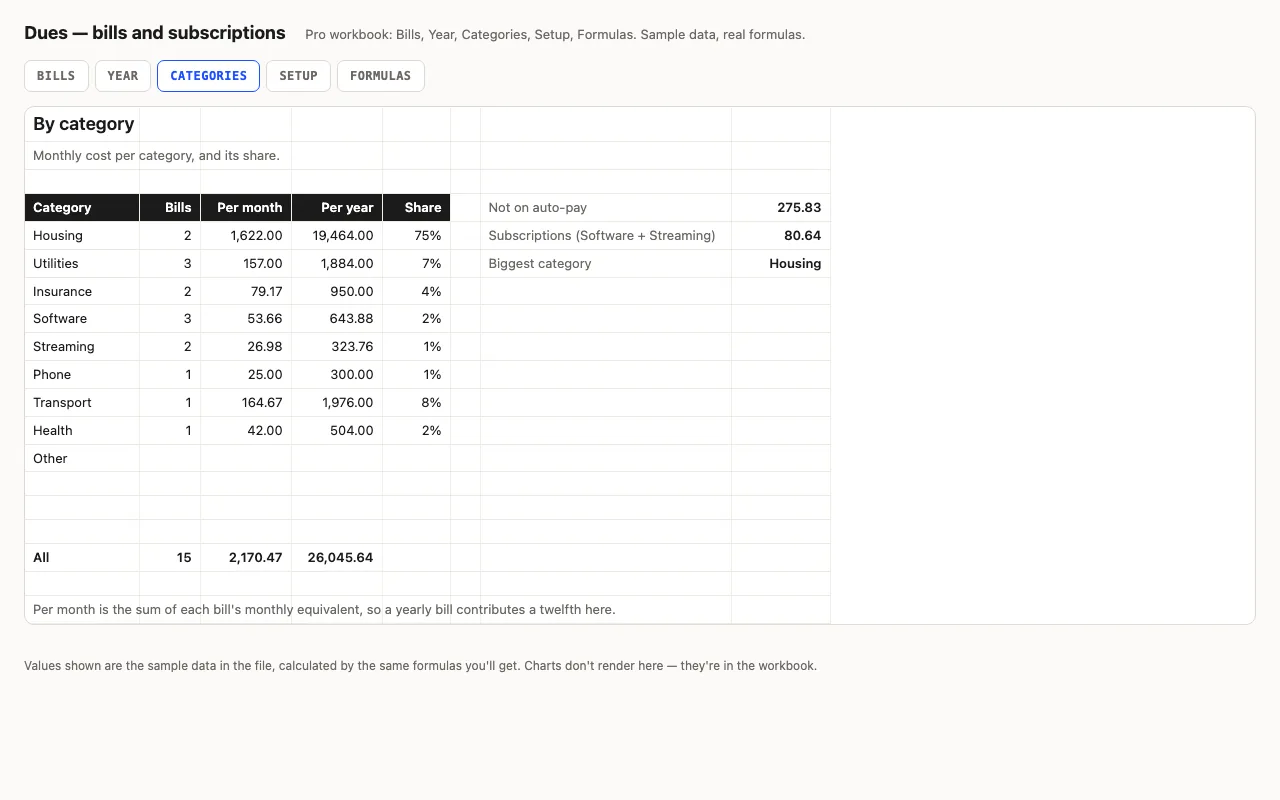Click the 504.00 Health yearly value

point(337,431)
